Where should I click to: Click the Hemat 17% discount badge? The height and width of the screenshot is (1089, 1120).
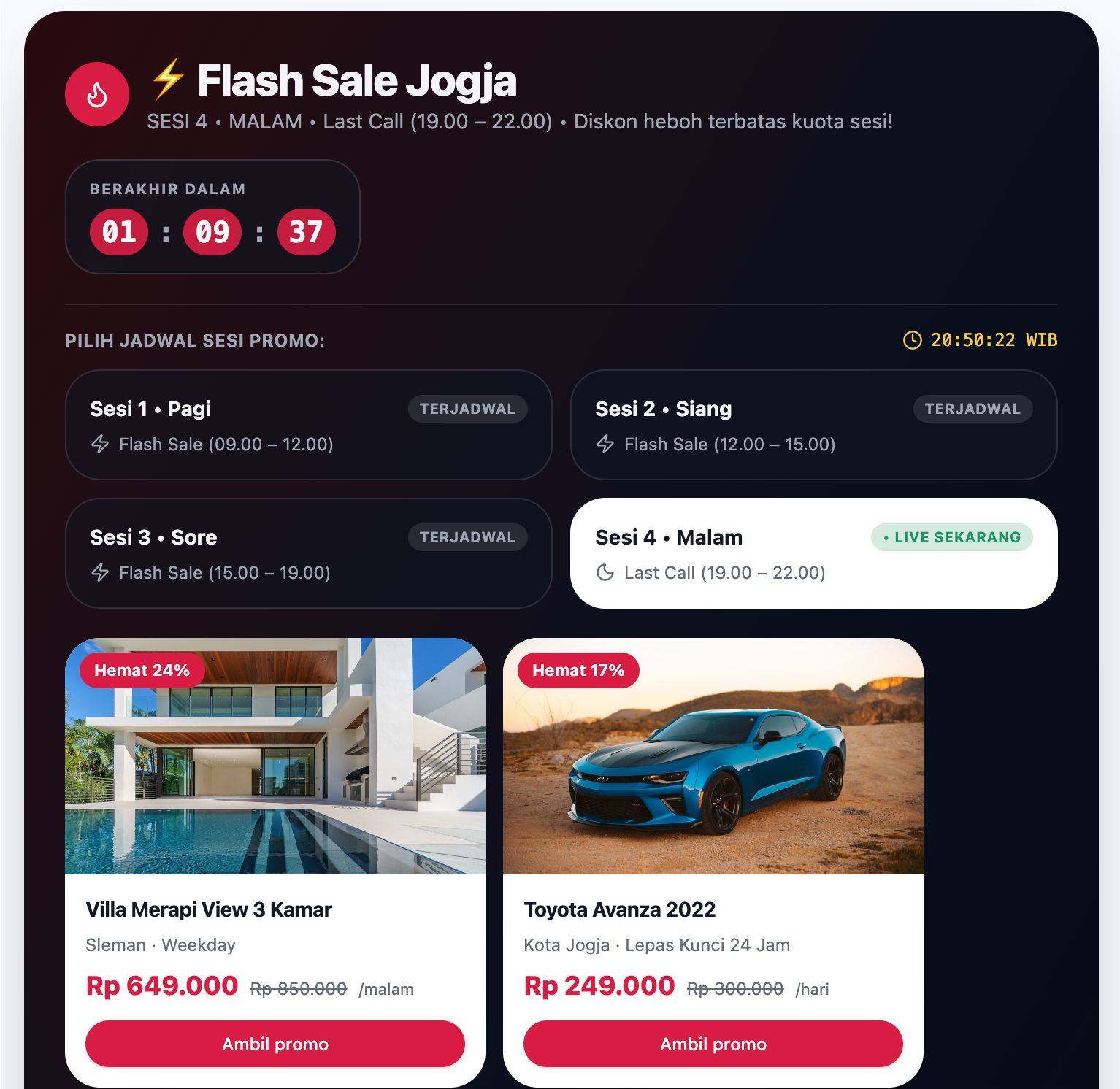pos(578,670)
